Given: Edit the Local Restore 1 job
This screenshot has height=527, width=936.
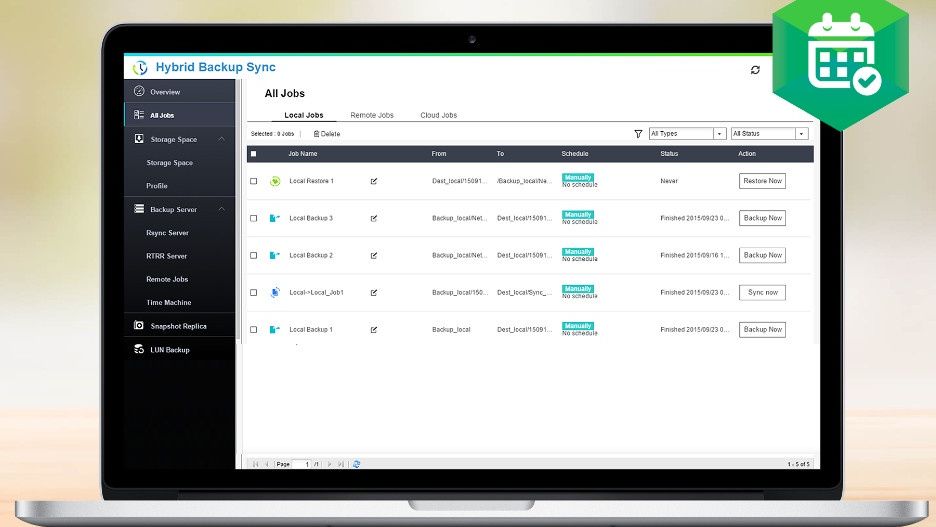Looking at the screenshot, I should (374, 181).
